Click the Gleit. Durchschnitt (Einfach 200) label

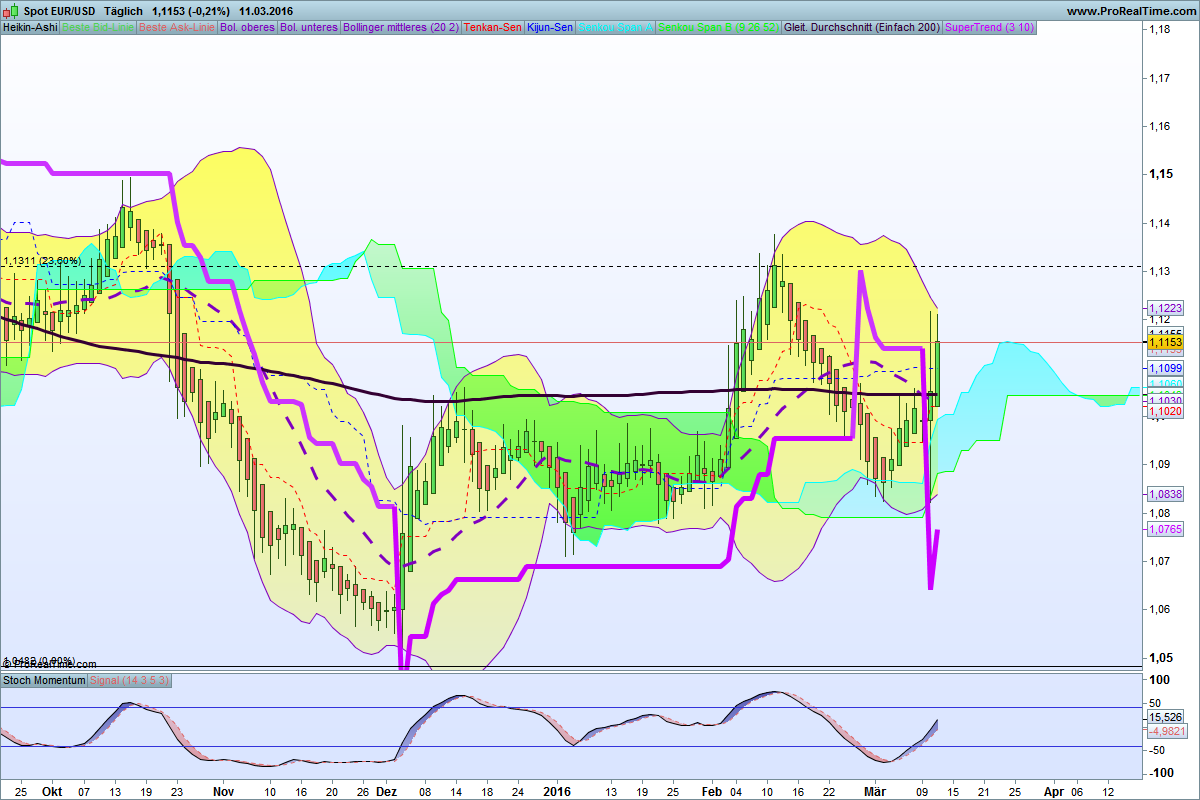click(x=863, y=28)
